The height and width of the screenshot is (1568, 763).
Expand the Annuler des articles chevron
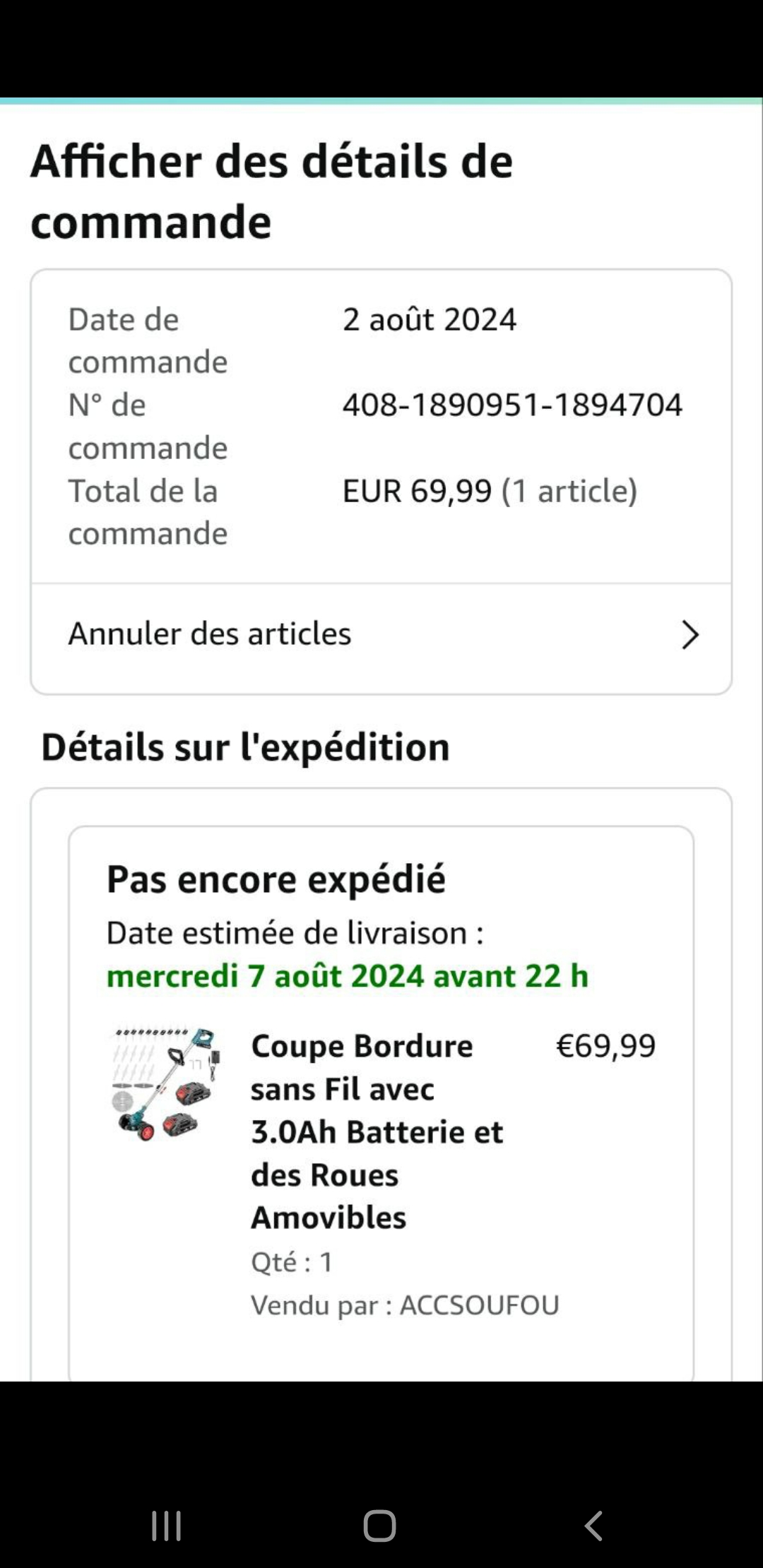690,634
